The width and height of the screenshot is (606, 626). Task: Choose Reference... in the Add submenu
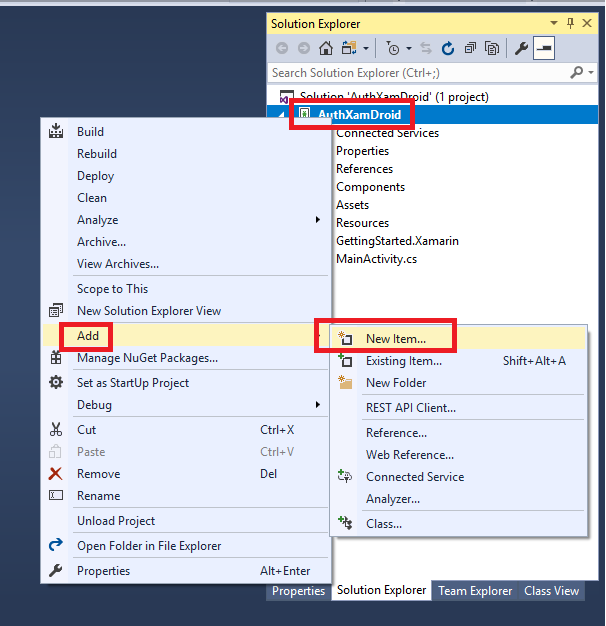coord(459,433)
